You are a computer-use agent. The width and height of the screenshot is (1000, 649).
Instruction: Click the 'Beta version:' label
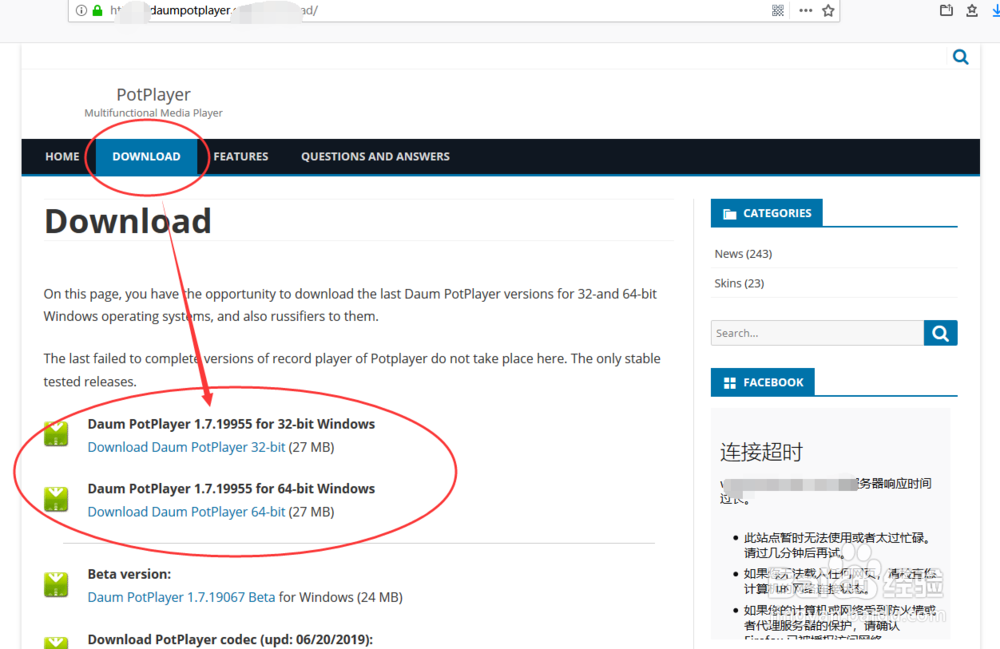(x=129, y=574)
